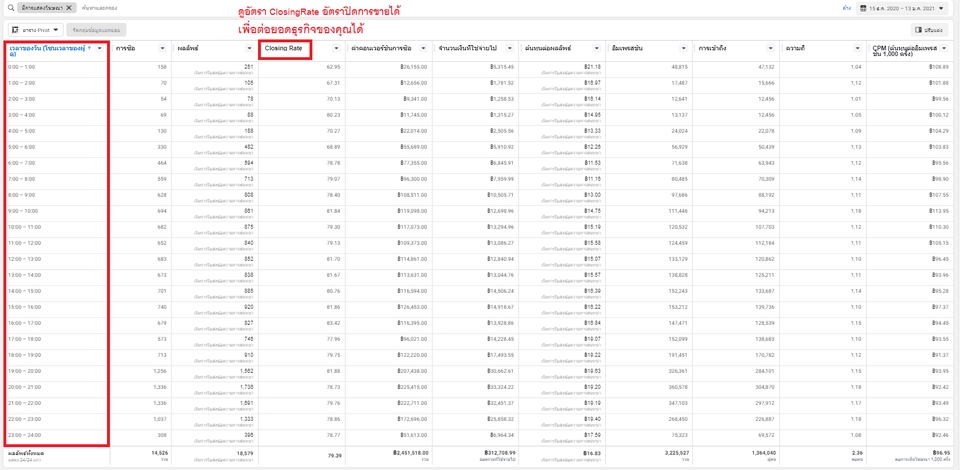Click the blue ล้าง clear link
This screenshot has height=470, width=960.
[847, 9]
